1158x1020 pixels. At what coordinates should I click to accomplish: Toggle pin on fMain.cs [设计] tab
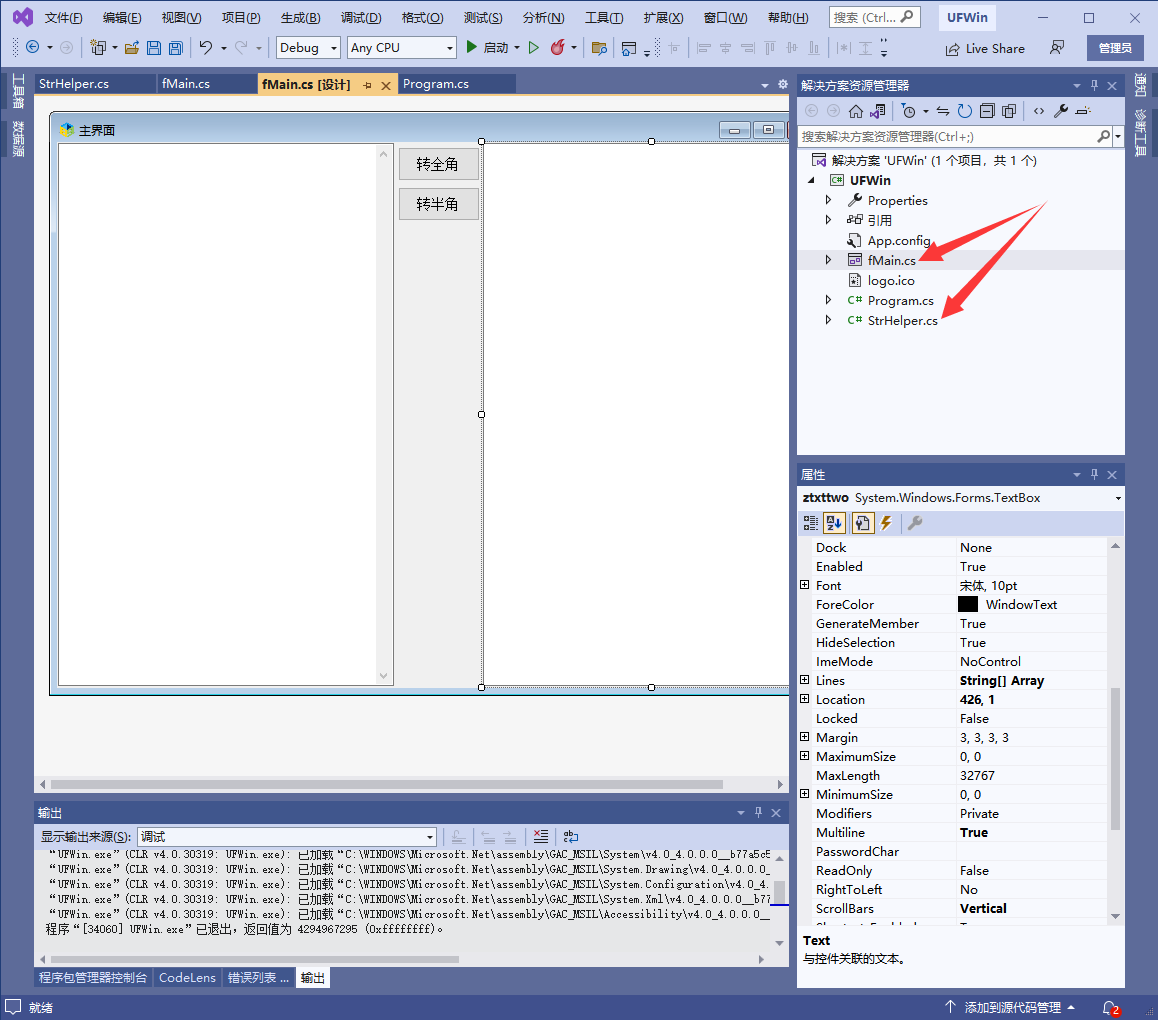[x=367, y=85]
